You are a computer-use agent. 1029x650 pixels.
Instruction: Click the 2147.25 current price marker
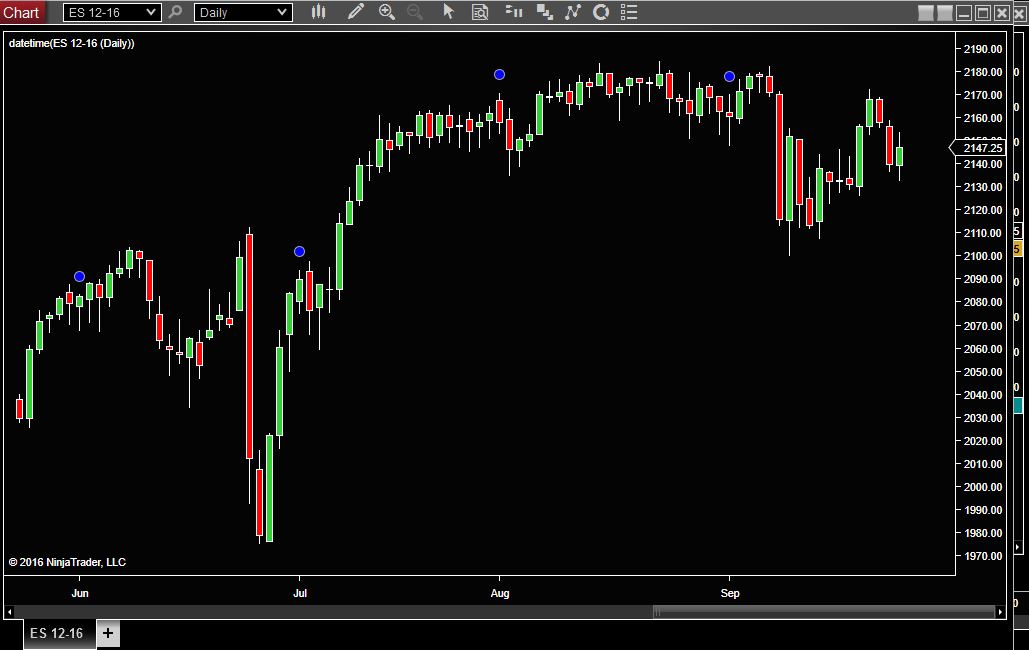coord(977,148)
